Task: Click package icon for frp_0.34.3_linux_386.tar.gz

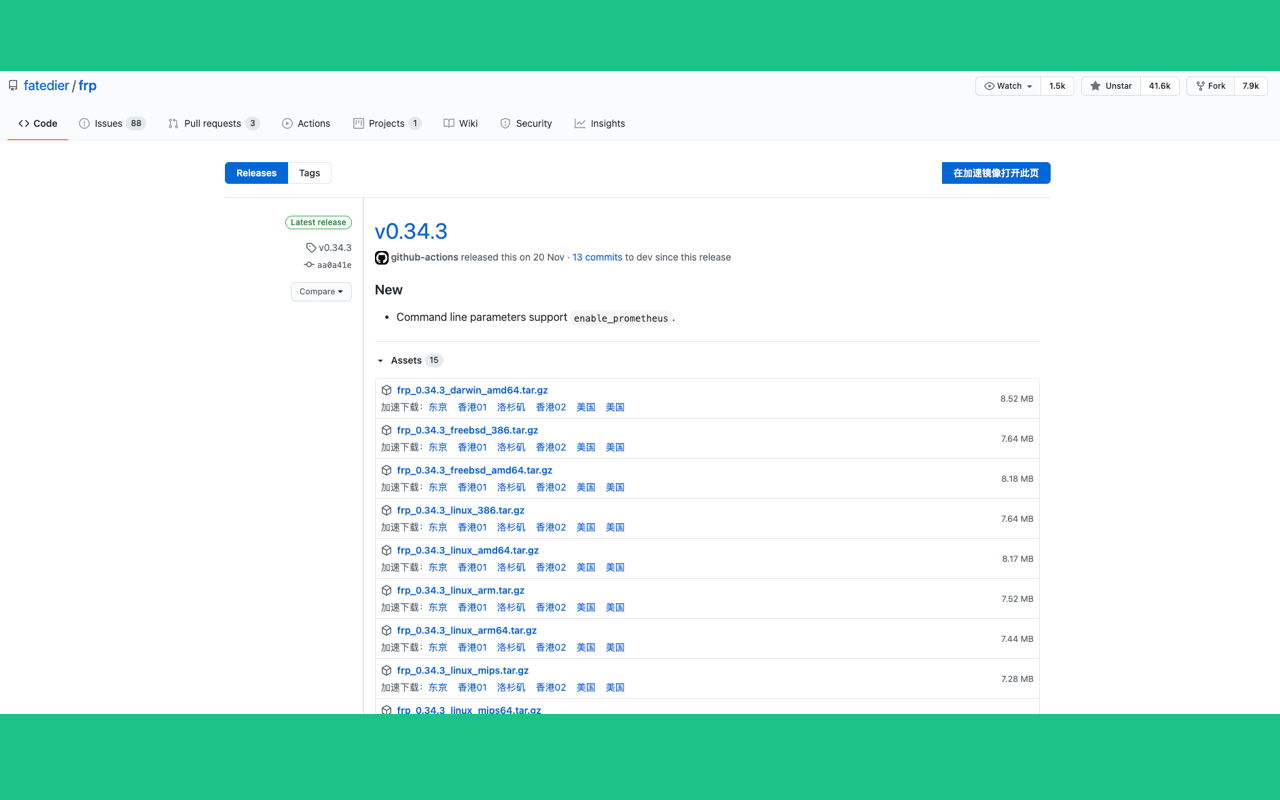Action: pos(387,510)
